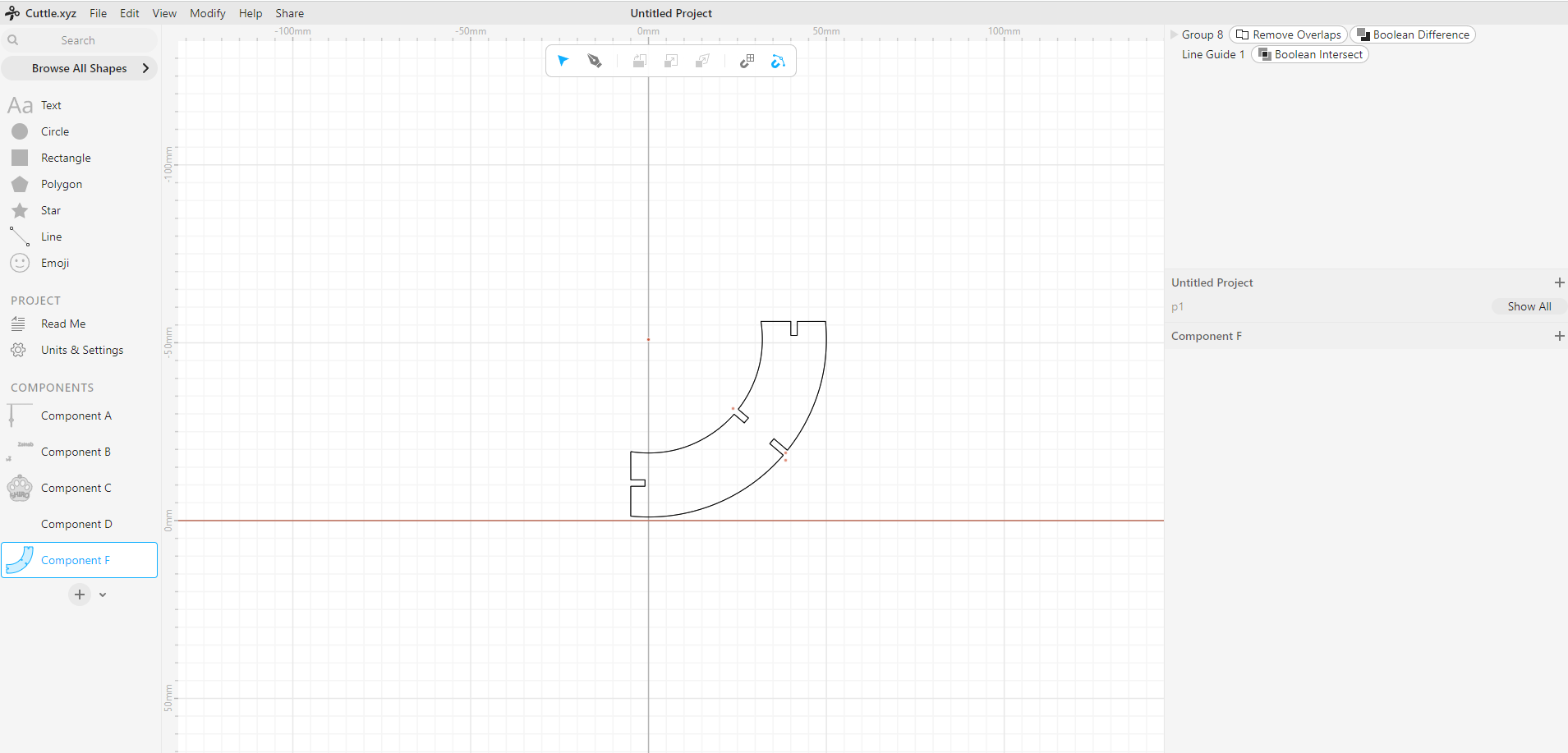Select Component C gear thumbnail
Viewport: 1568px width, 753px height.
tap(20, 488)
